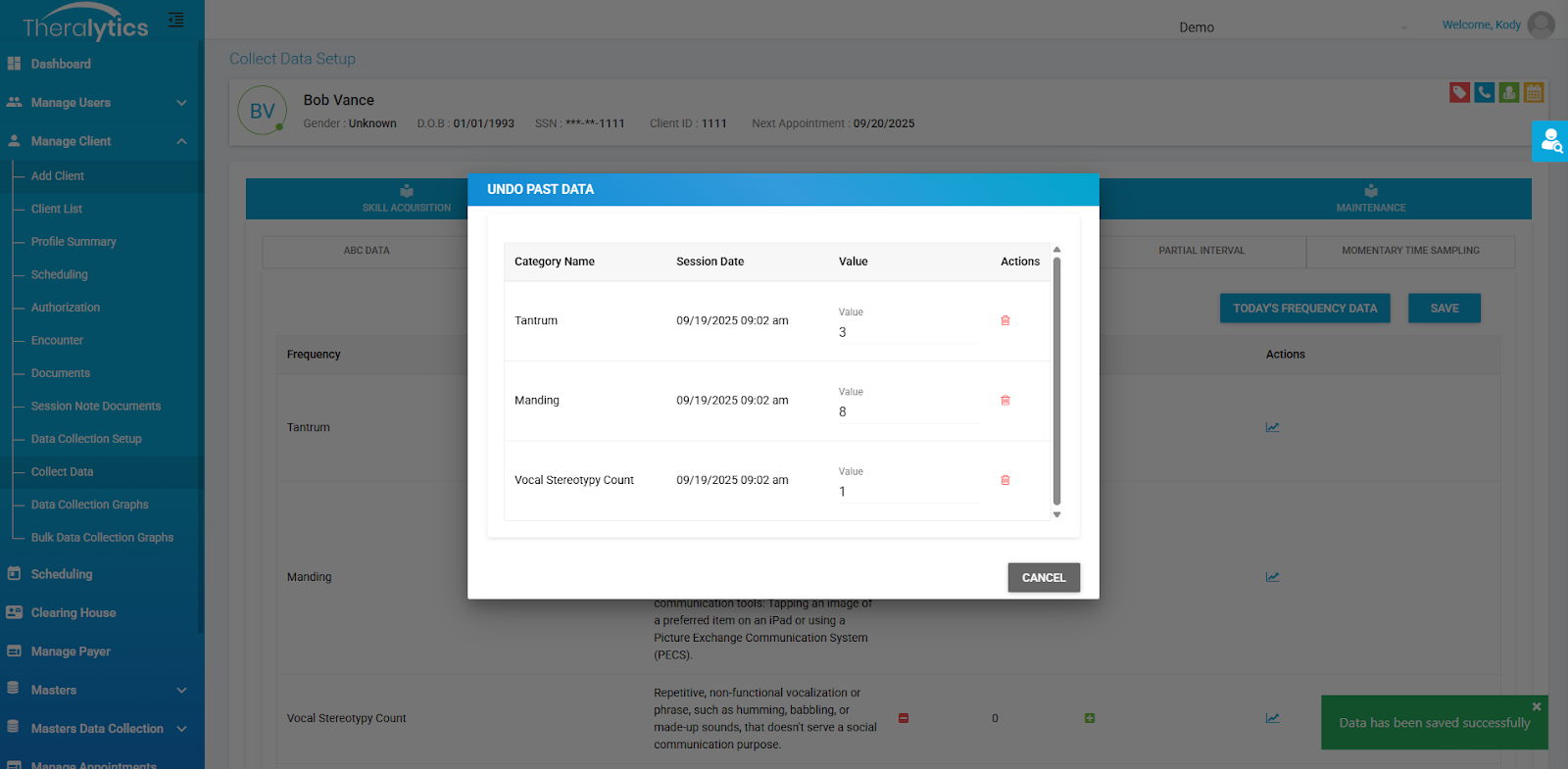Delete the Manding entry in Undo Past Data
The image size is (1568, 769).
1005,400
